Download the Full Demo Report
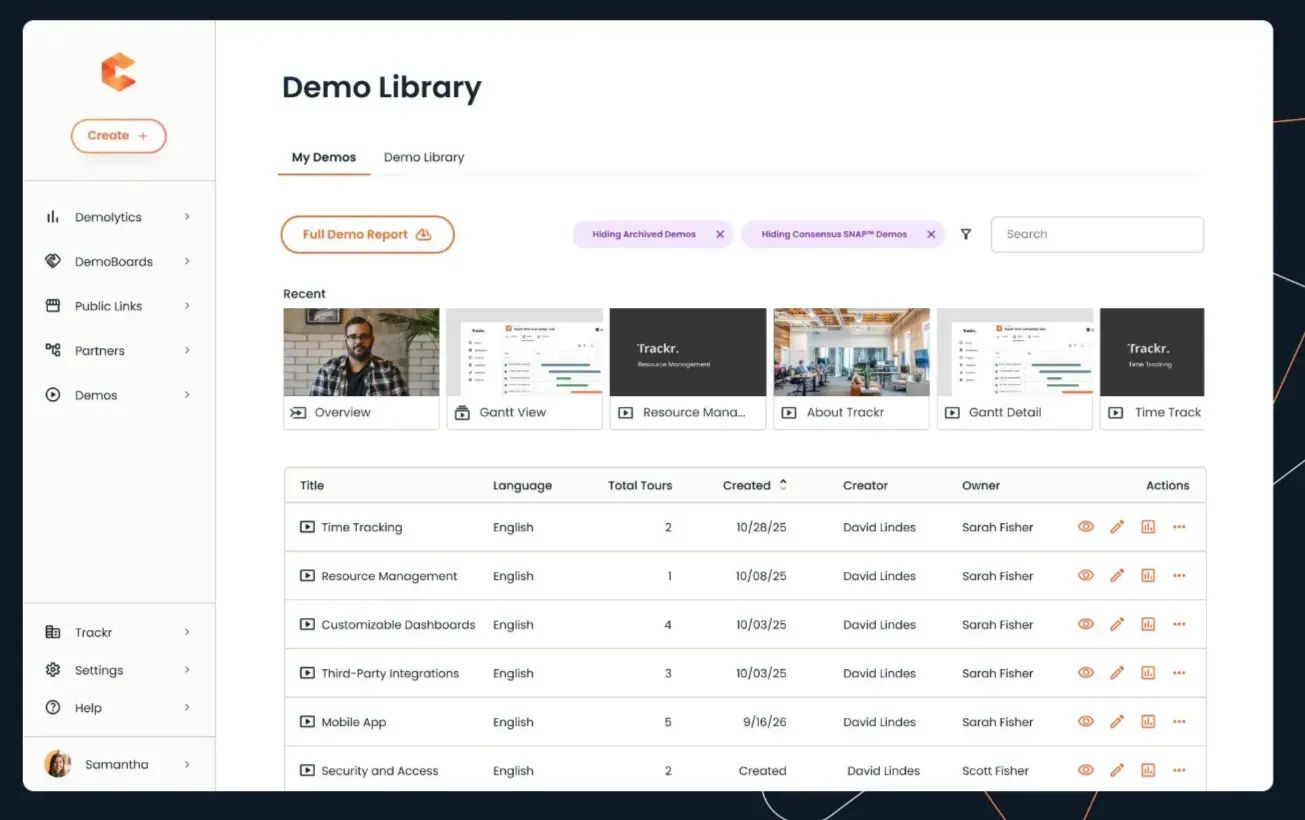This screenshot has height=820, width=1305. click(x=367, y=234)
